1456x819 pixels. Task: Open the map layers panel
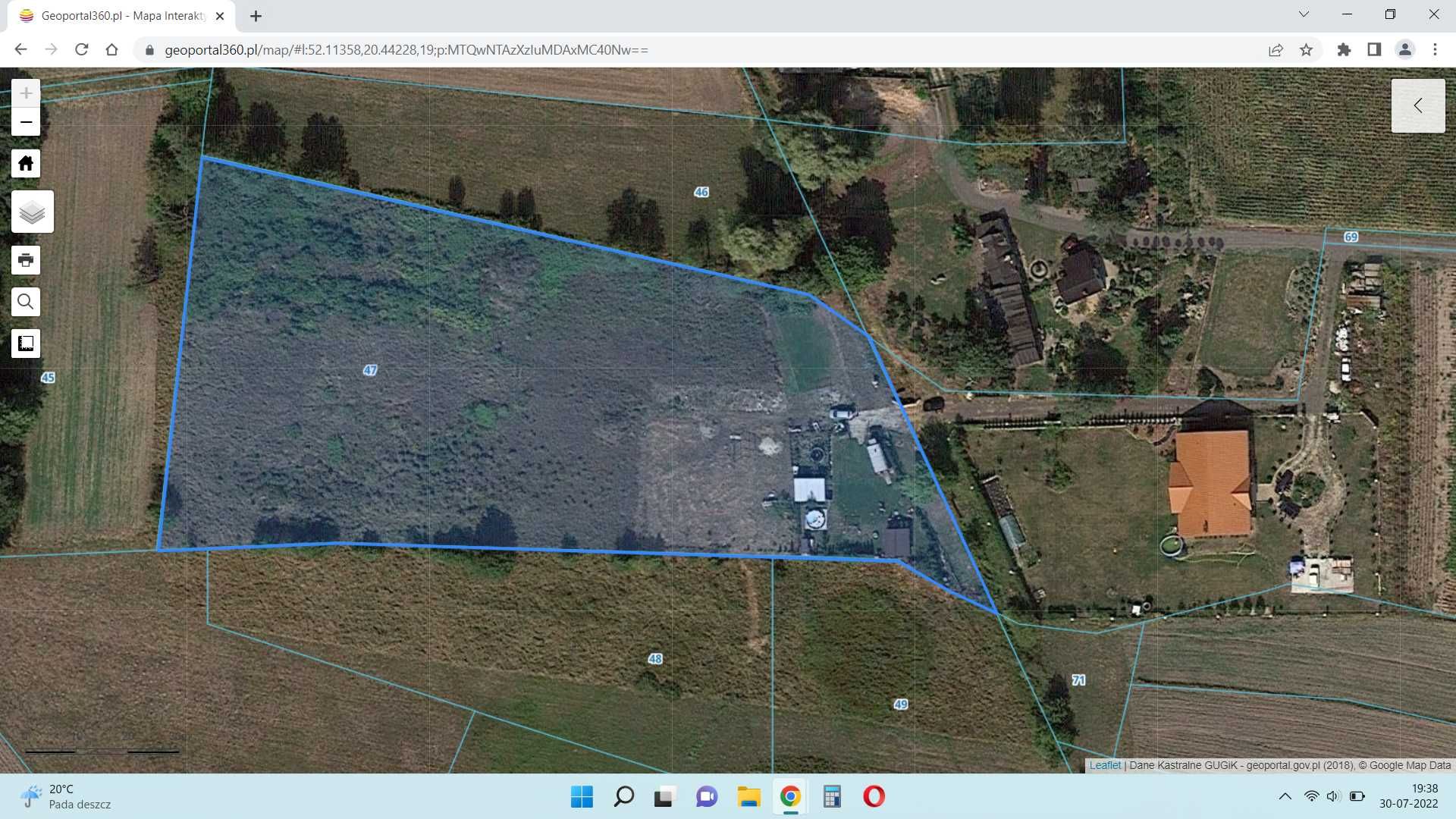coord(33,212)
